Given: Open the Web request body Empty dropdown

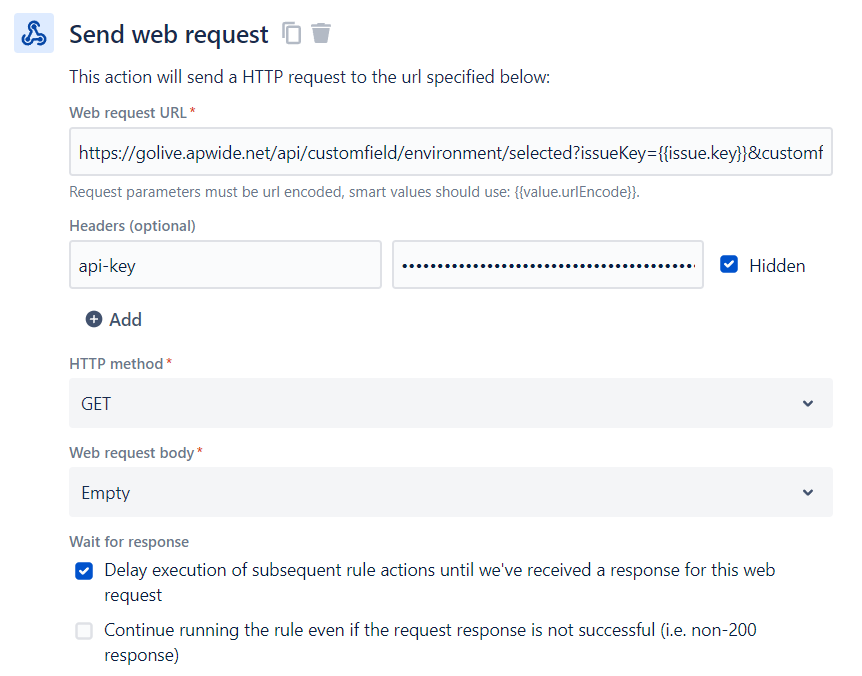Looking at the screenshot, I should (450, 492).
